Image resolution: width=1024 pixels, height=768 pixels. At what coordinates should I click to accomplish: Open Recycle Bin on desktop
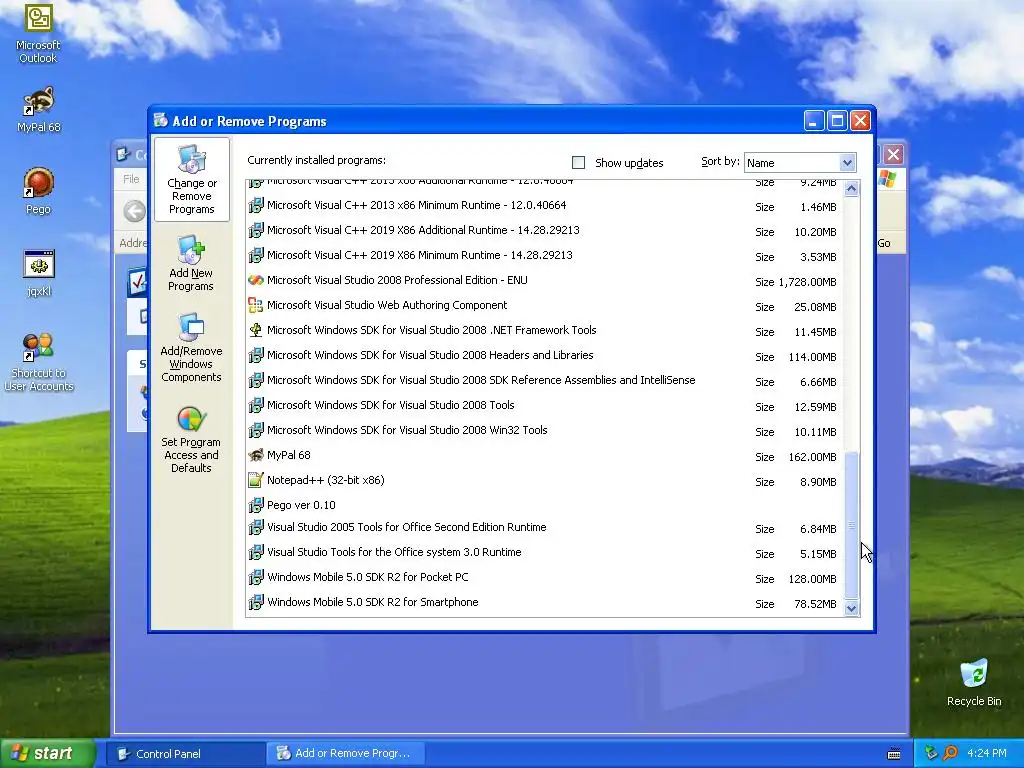click(x=974, y=683)
